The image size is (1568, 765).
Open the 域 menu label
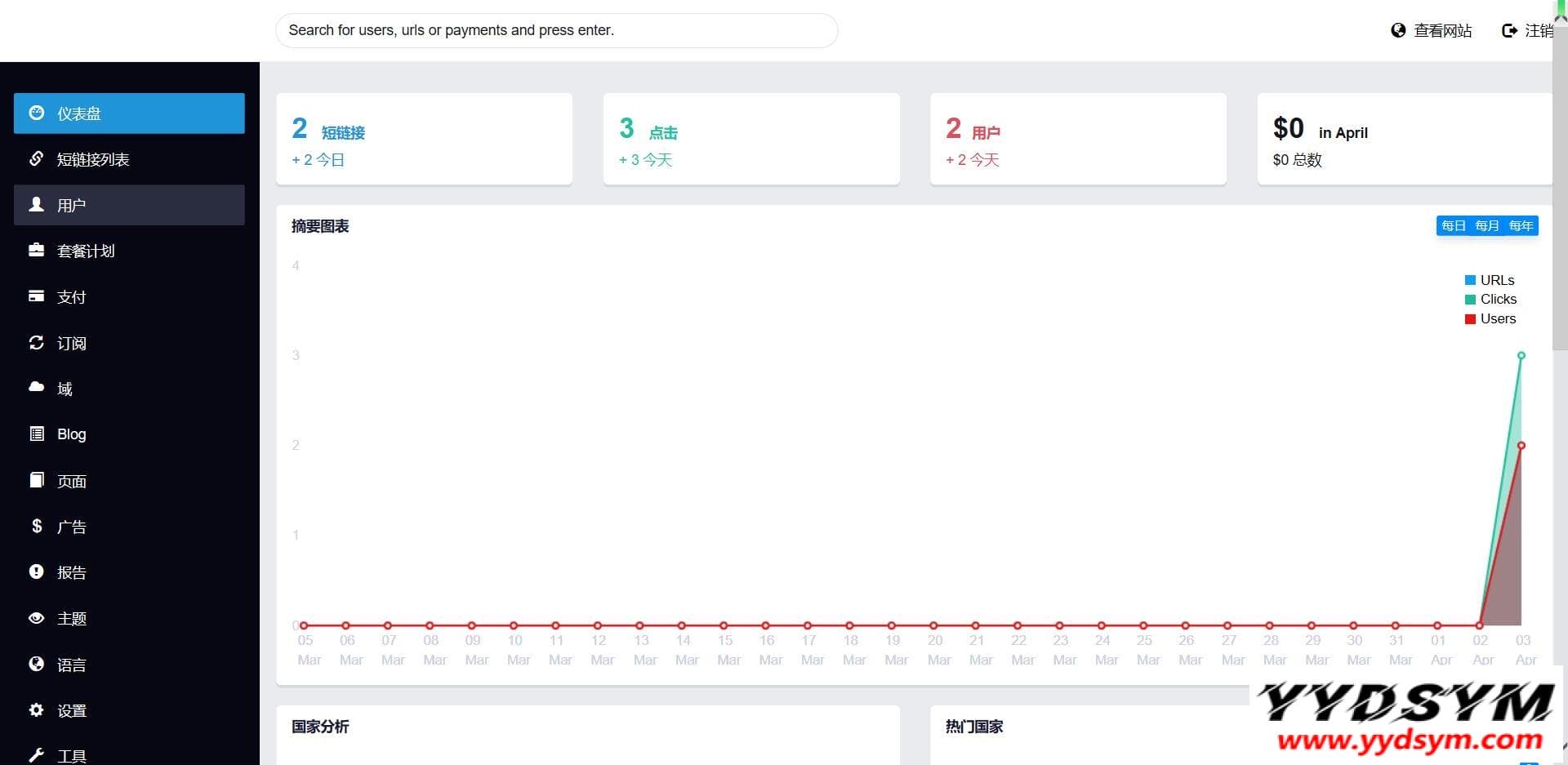point(65,389)
